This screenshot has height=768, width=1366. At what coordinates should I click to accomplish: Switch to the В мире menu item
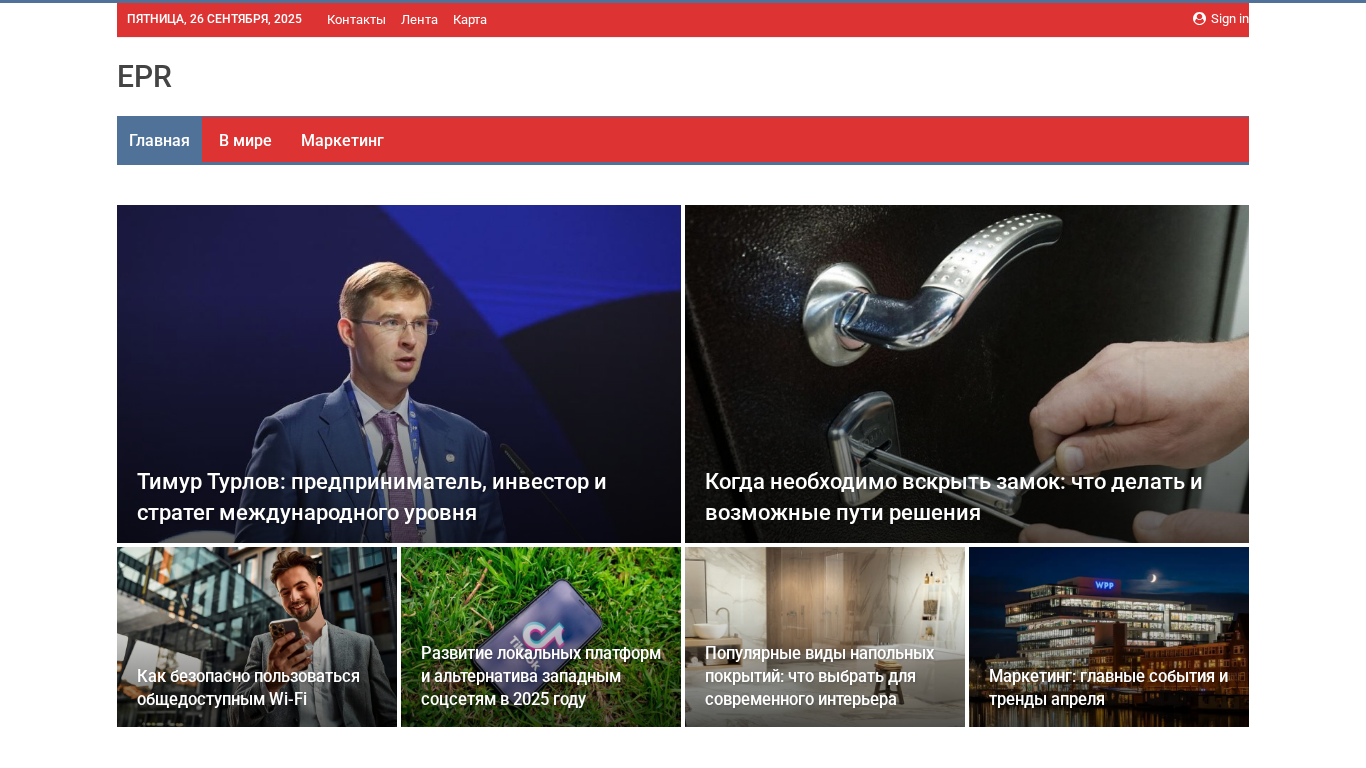[245, 140]
